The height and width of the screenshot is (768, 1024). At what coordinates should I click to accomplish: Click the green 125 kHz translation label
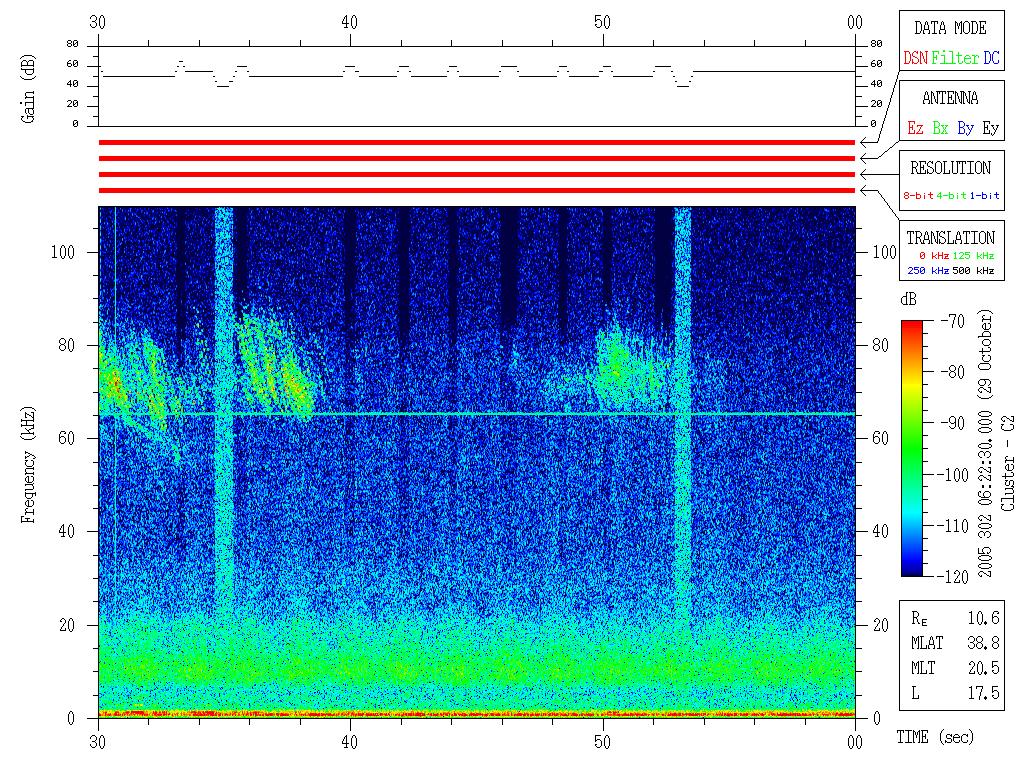(973, 255)
